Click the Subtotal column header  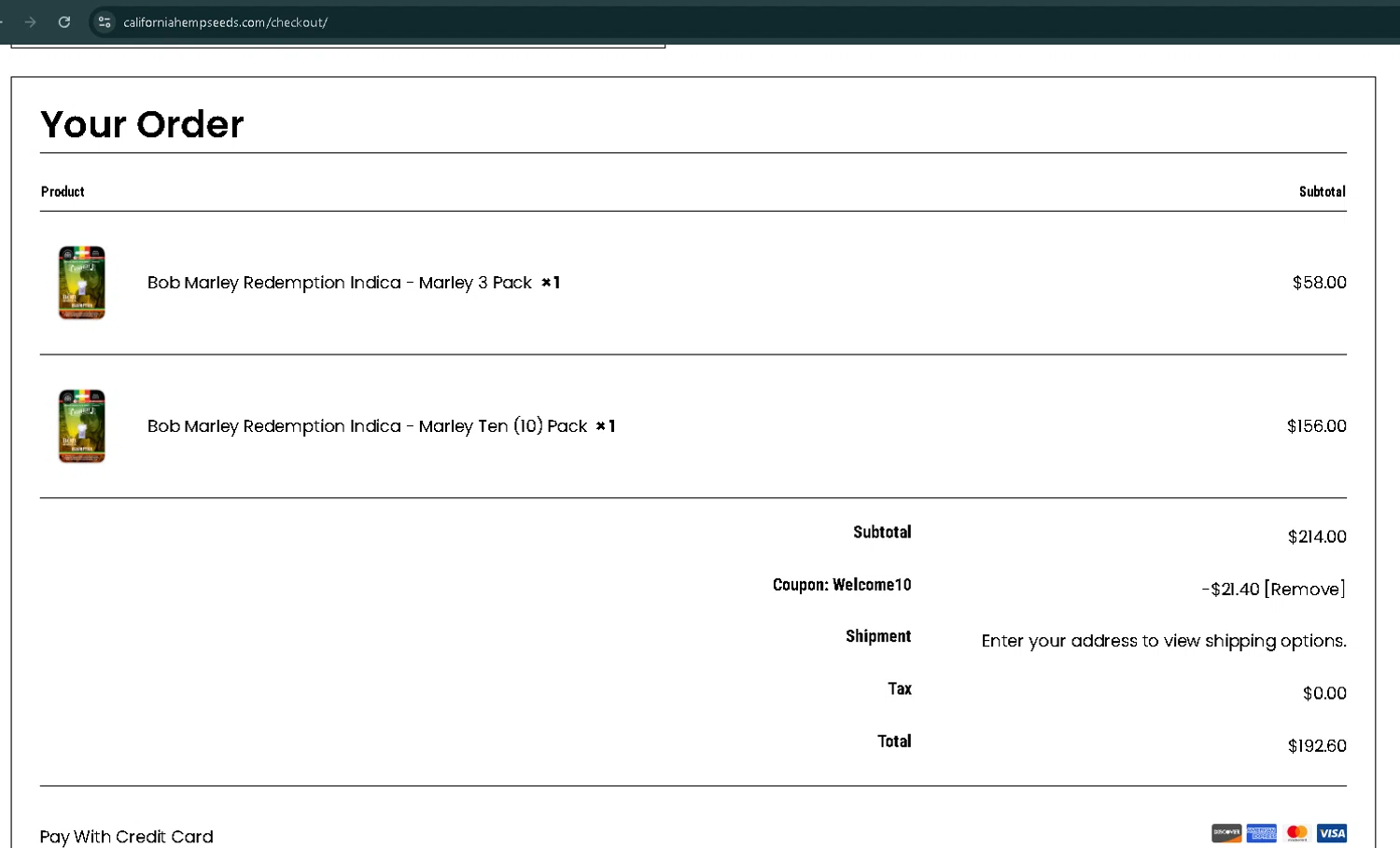[x=1323, y=191]
